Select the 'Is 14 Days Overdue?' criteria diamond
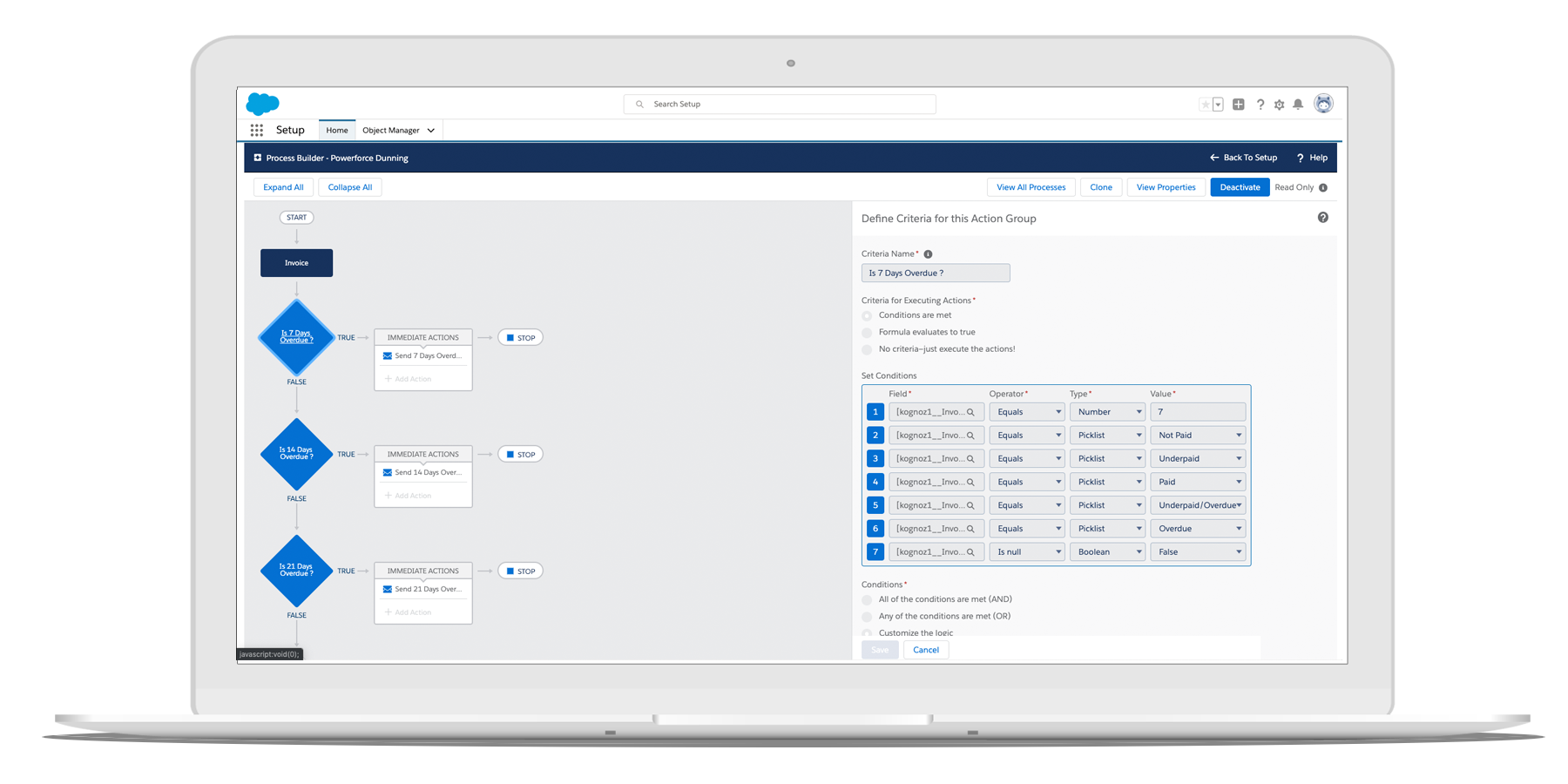Image resolution: width=1568 pixels, height=784 pixels. click(x=296, y=454)
